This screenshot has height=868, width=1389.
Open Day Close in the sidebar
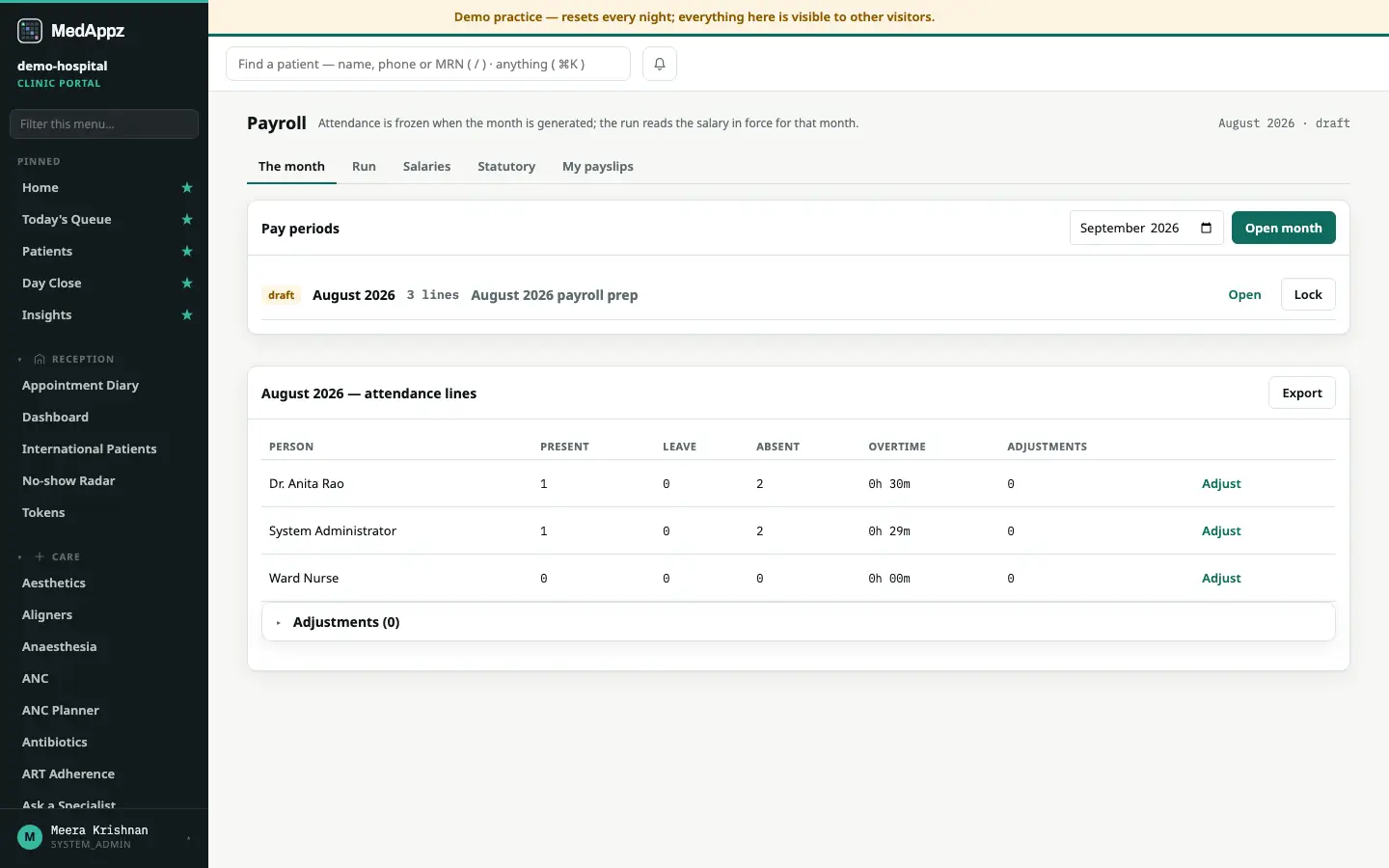coord(52,284)
